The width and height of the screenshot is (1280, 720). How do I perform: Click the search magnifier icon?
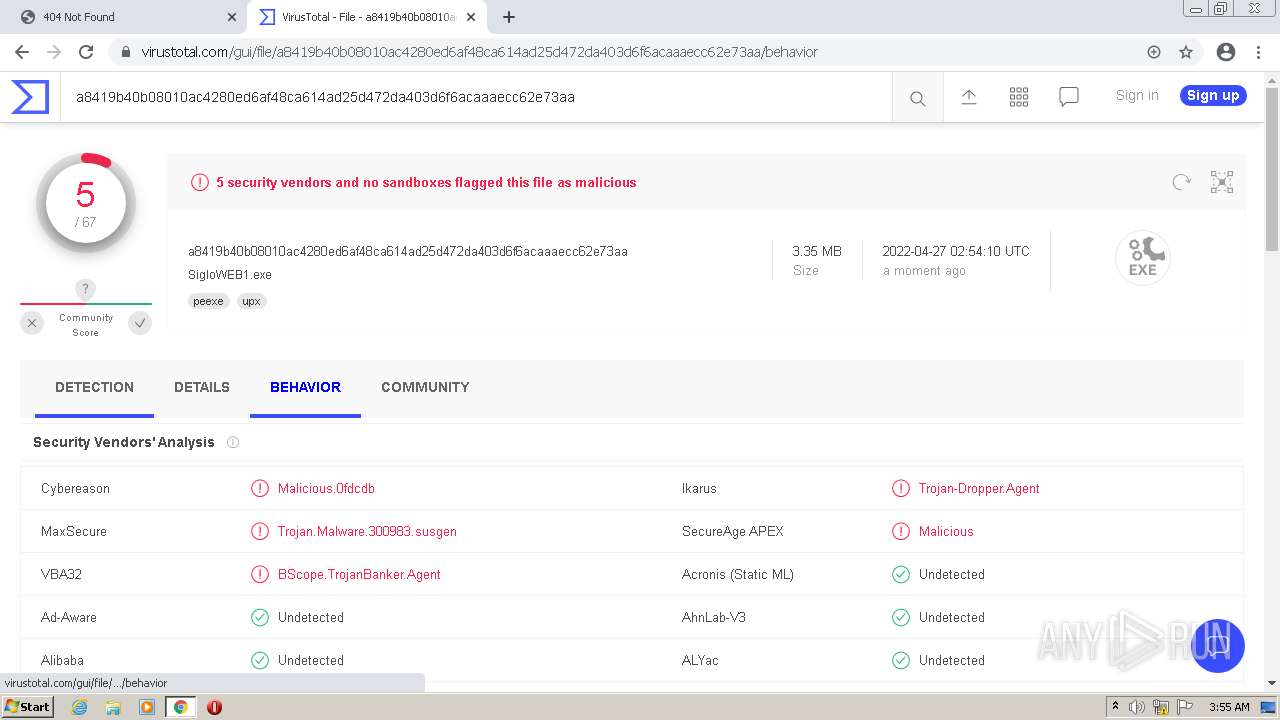click(x=917, y=98)
